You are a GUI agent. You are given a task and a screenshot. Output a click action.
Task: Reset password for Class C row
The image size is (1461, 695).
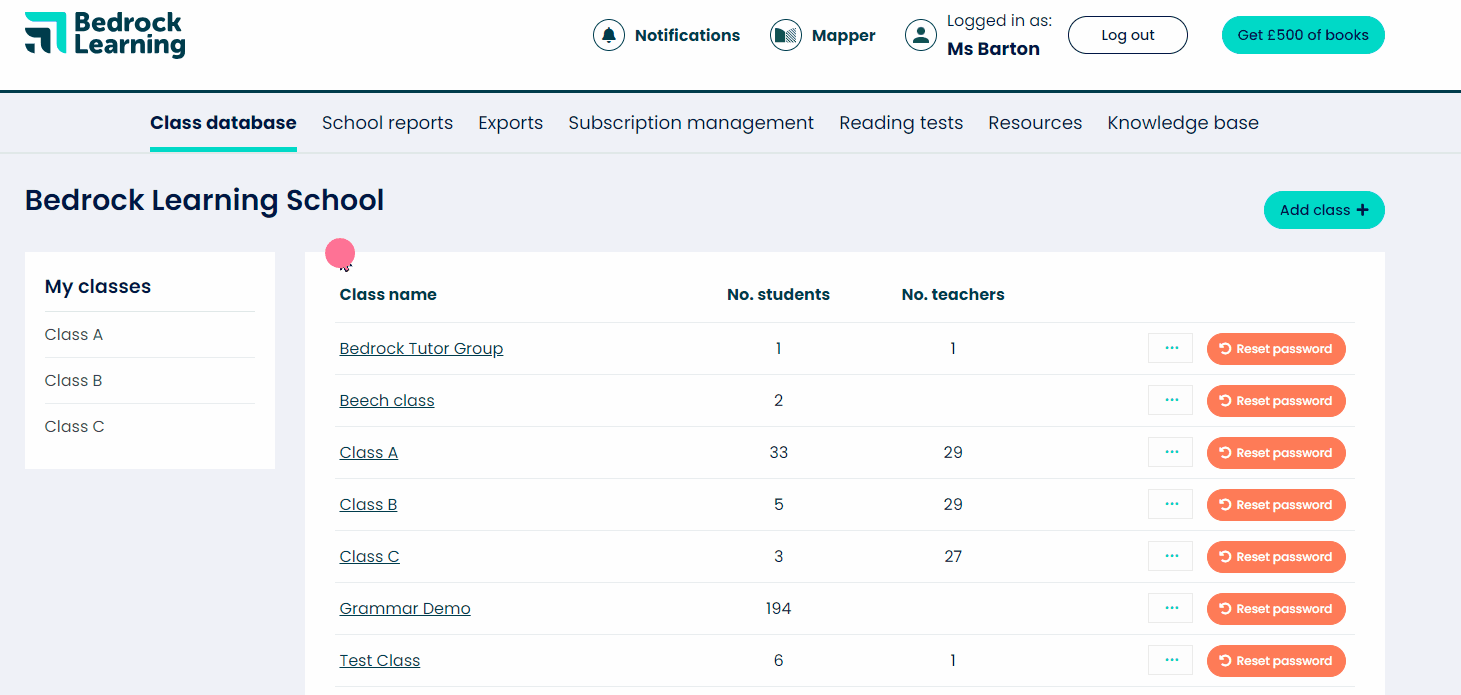pyautogui.click(x=1276, y=557)
